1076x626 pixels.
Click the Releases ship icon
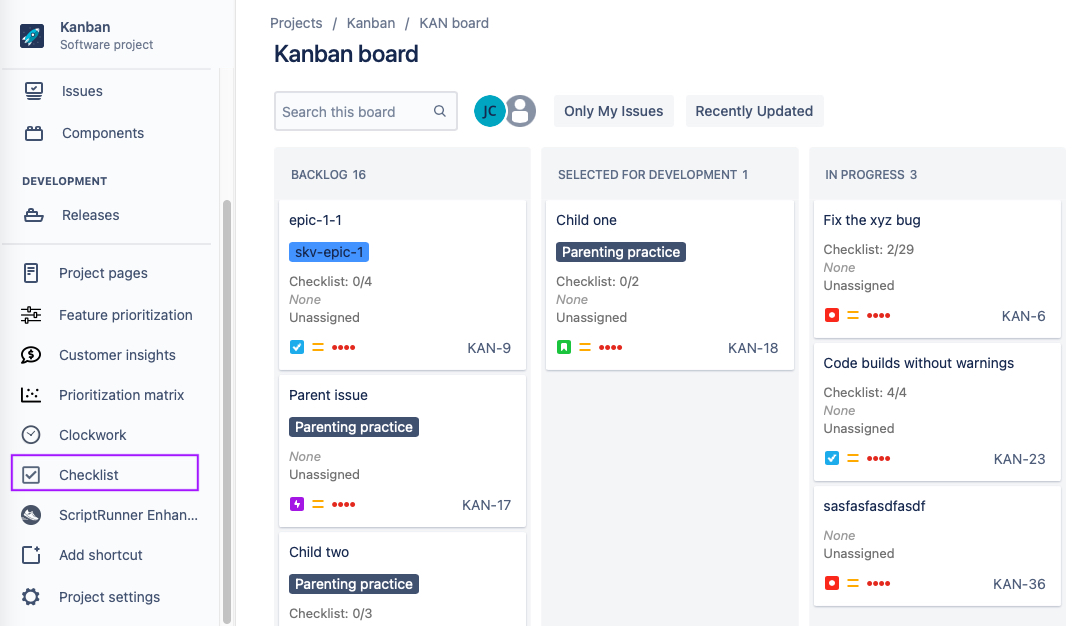[x=34, y=215]
